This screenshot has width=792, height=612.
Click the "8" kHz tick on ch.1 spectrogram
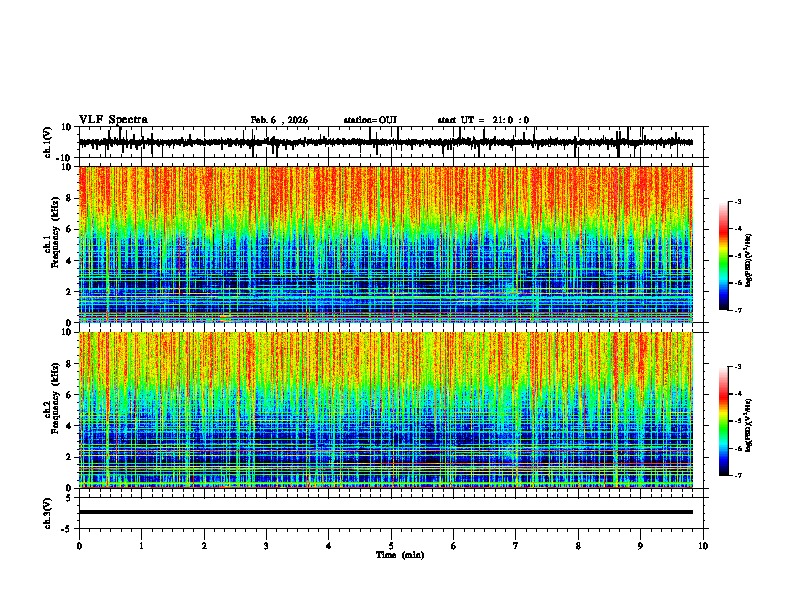tap(69, 198)
